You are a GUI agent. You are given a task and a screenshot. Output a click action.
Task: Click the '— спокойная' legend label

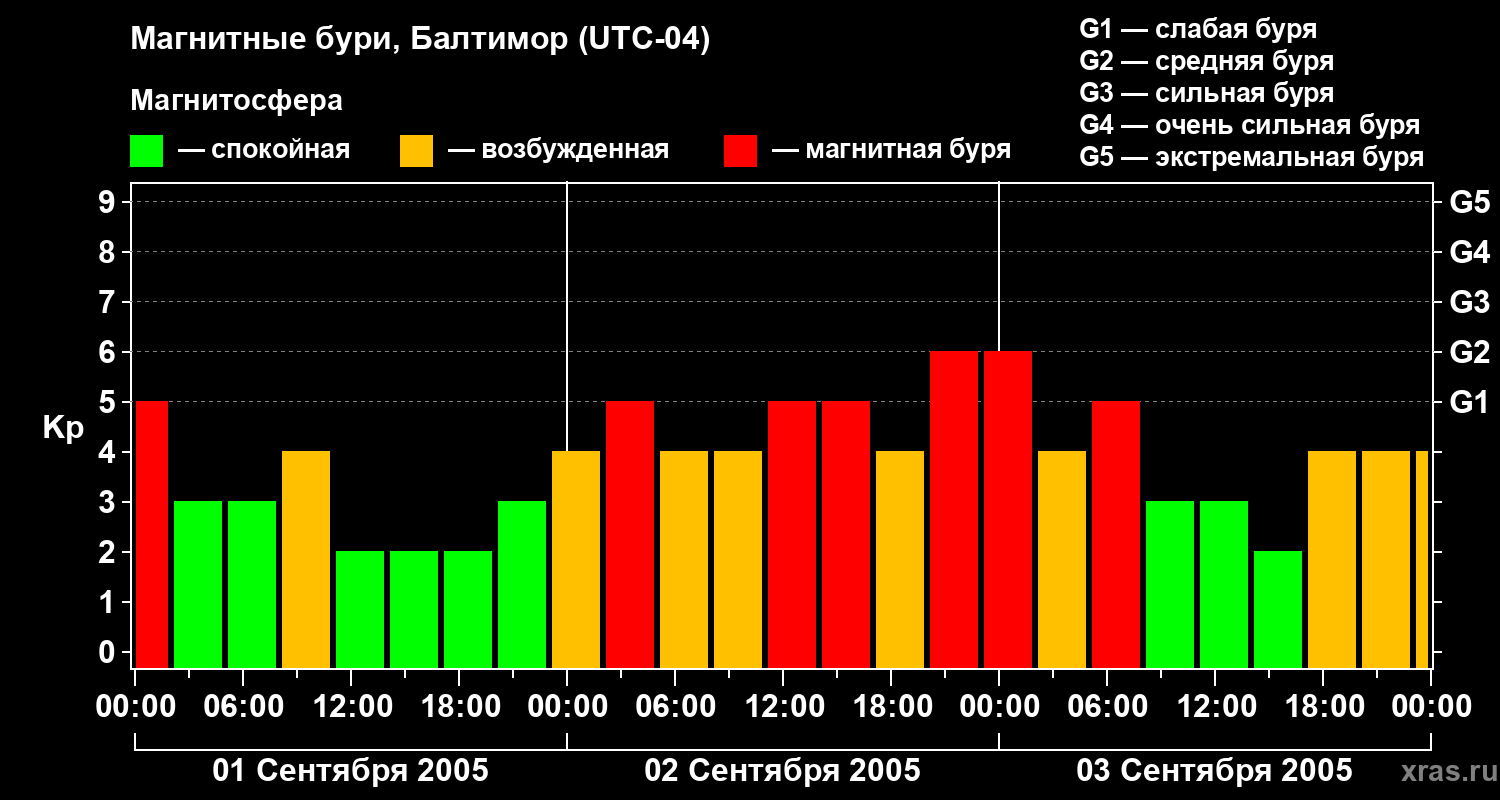coord(264,150)
